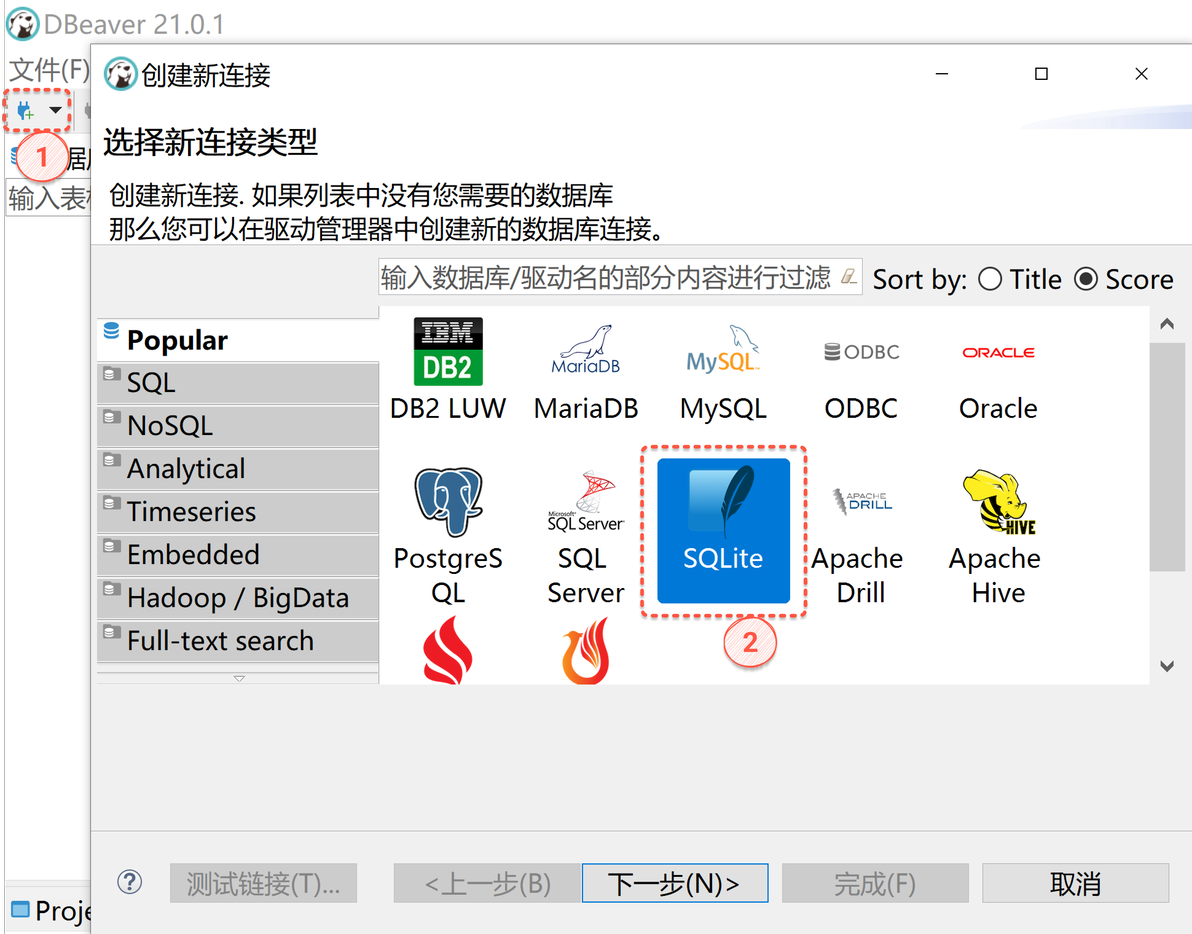1192x934 pixels.
Task: Switch to the SQL category
Action: [x=238, y=383]
